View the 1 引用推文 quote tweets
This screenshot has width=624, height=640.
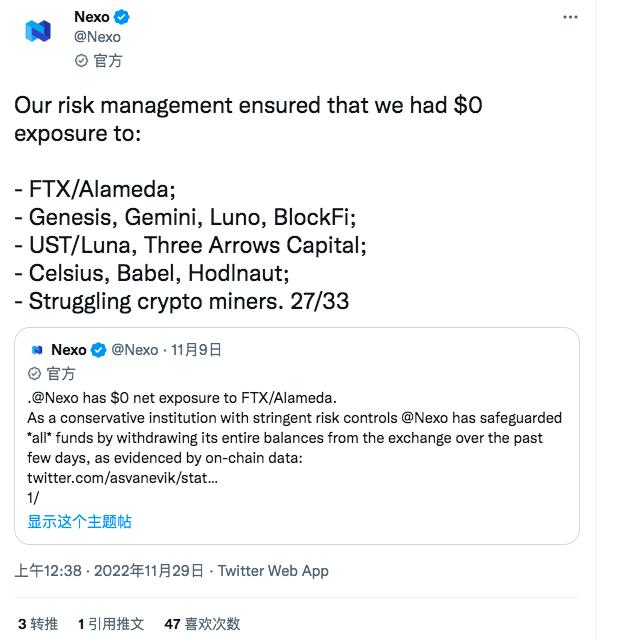click(x=111, y=623)
